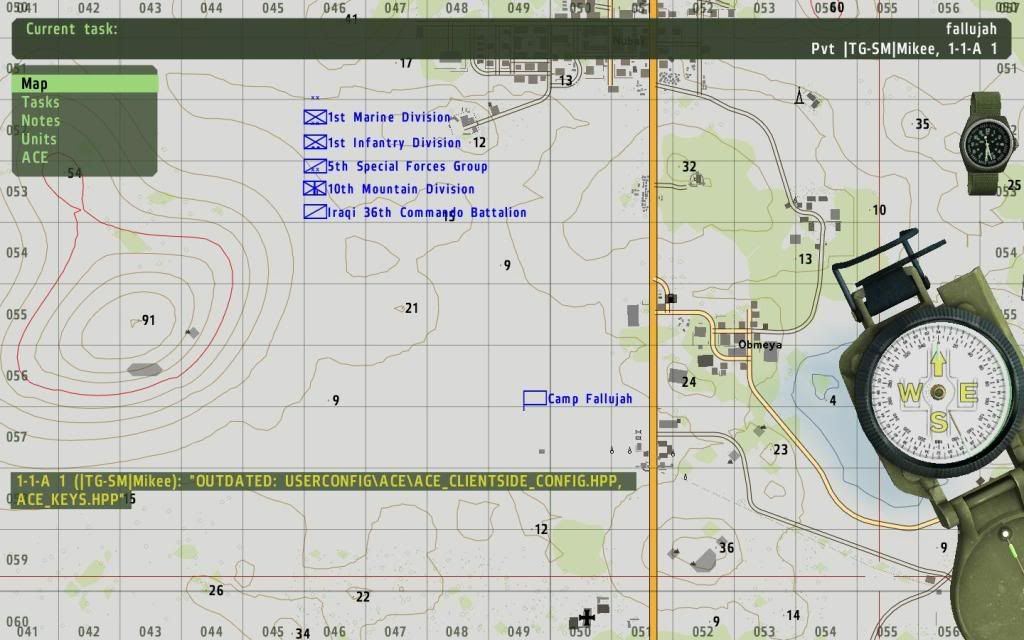
Task: Click the 1st Infantry Division marker icon
Action: (315, 142)
